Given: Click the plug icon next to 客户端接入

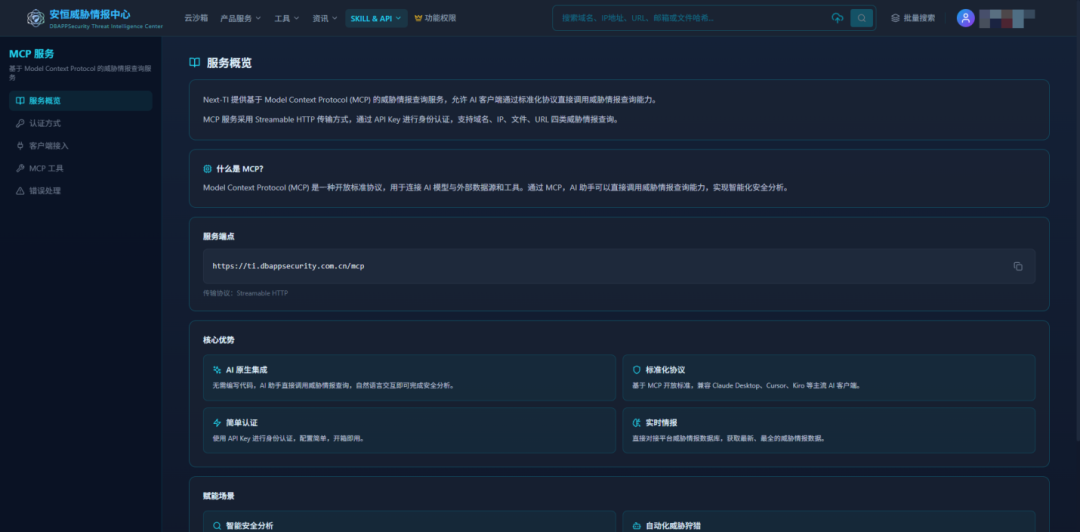Looking at the screenshot, I should [x=20, y=146].
